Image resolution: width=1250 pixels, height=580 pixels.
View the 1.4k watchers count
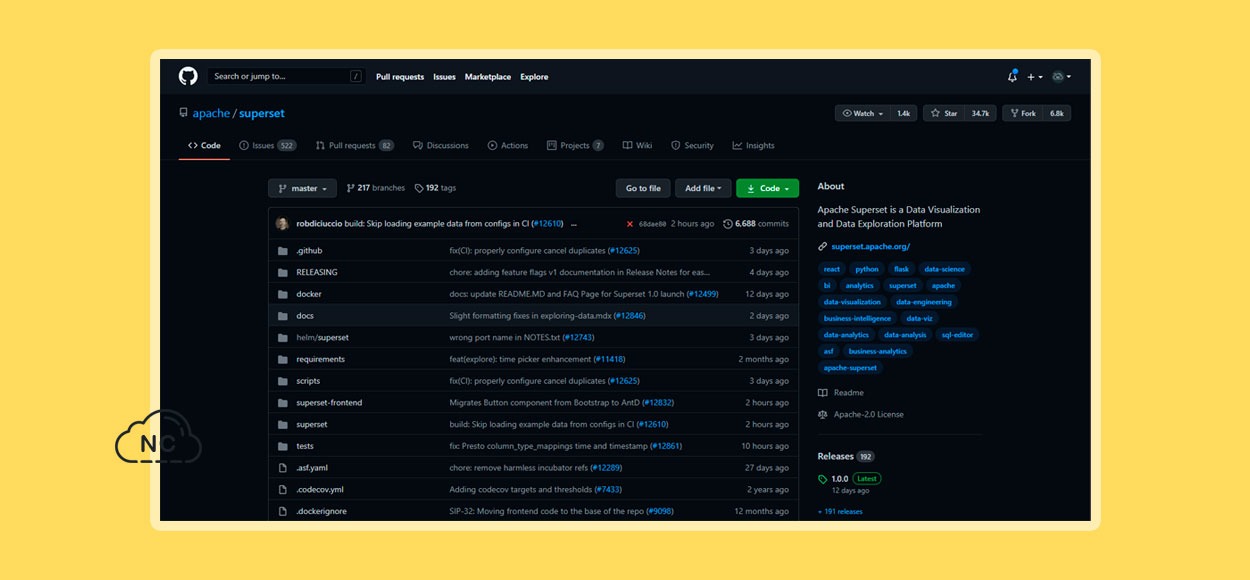coord(903,114)
